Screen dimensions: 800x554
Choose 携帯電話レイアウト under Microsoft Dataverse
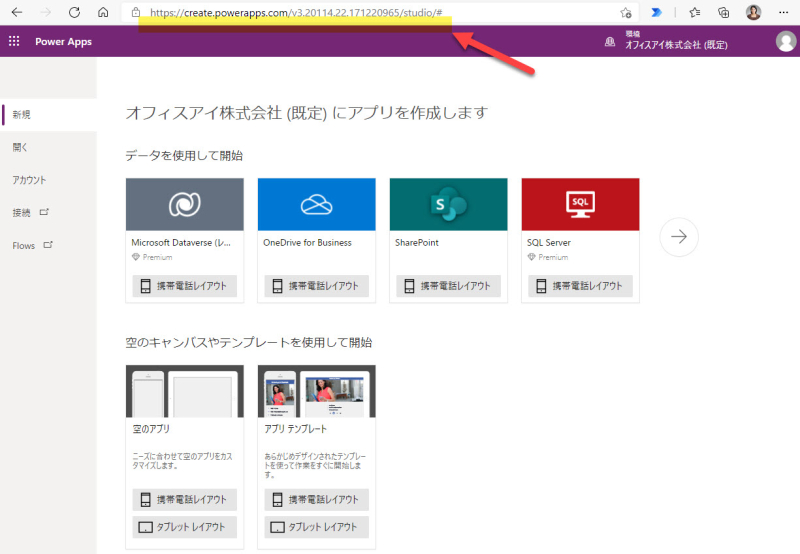point(185,286)
